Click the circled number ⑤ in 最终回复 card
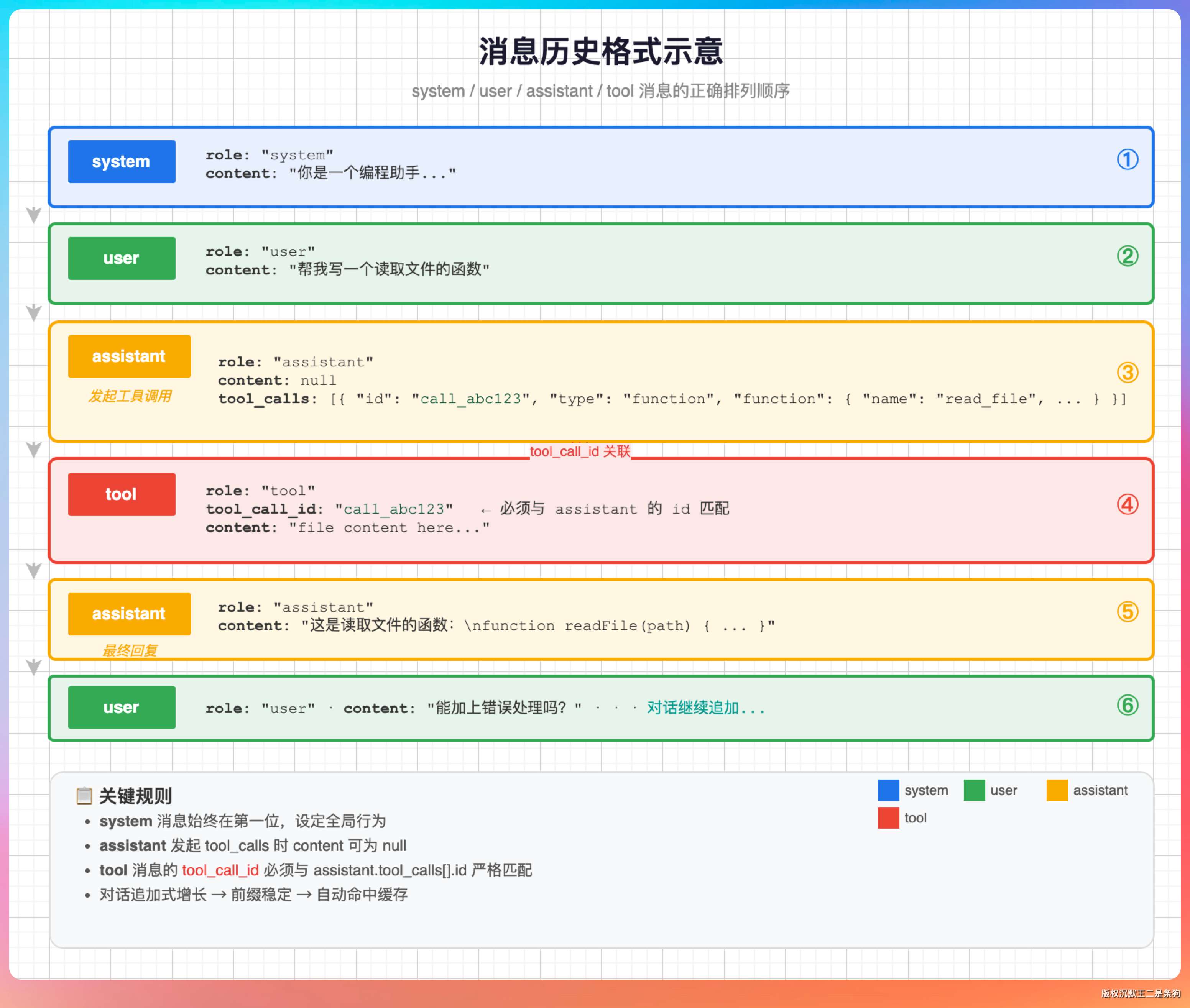This screenshot has width=1190, height=1008. (1127, 612)
